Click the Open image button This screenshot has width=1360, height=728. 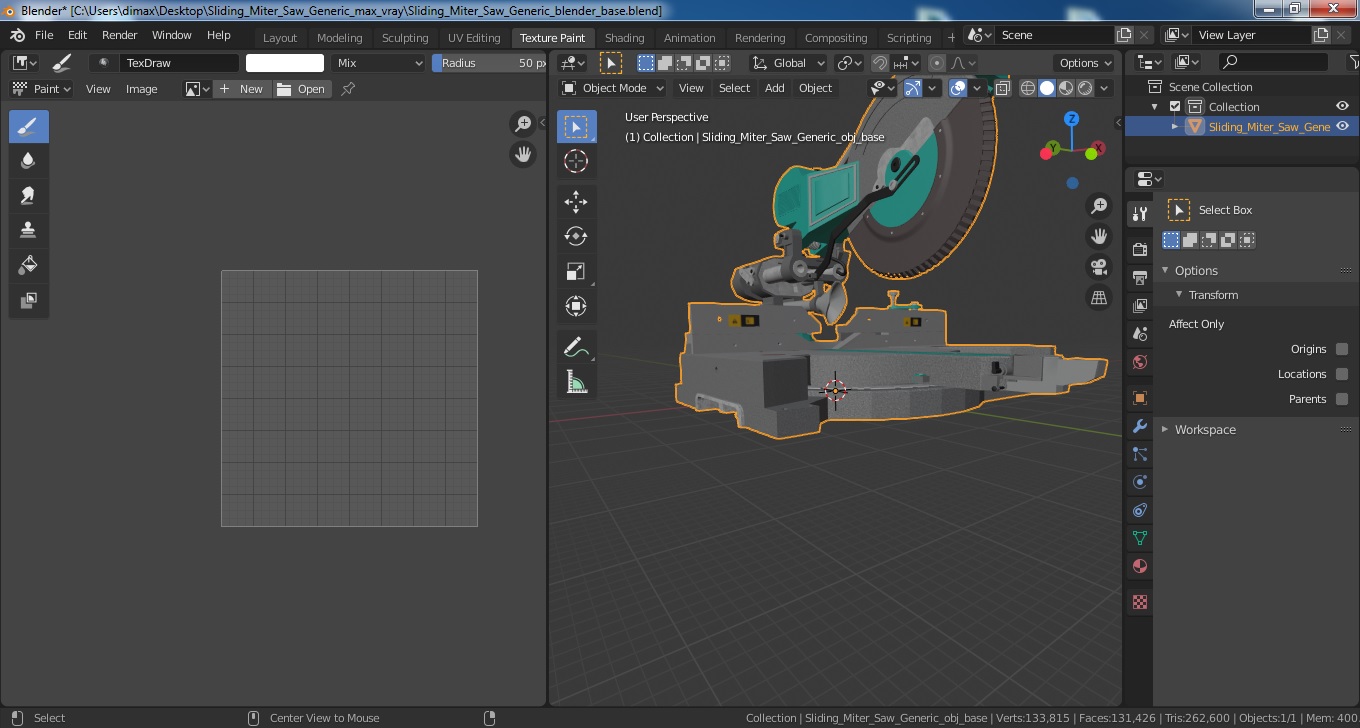click(x=301, y=89)
